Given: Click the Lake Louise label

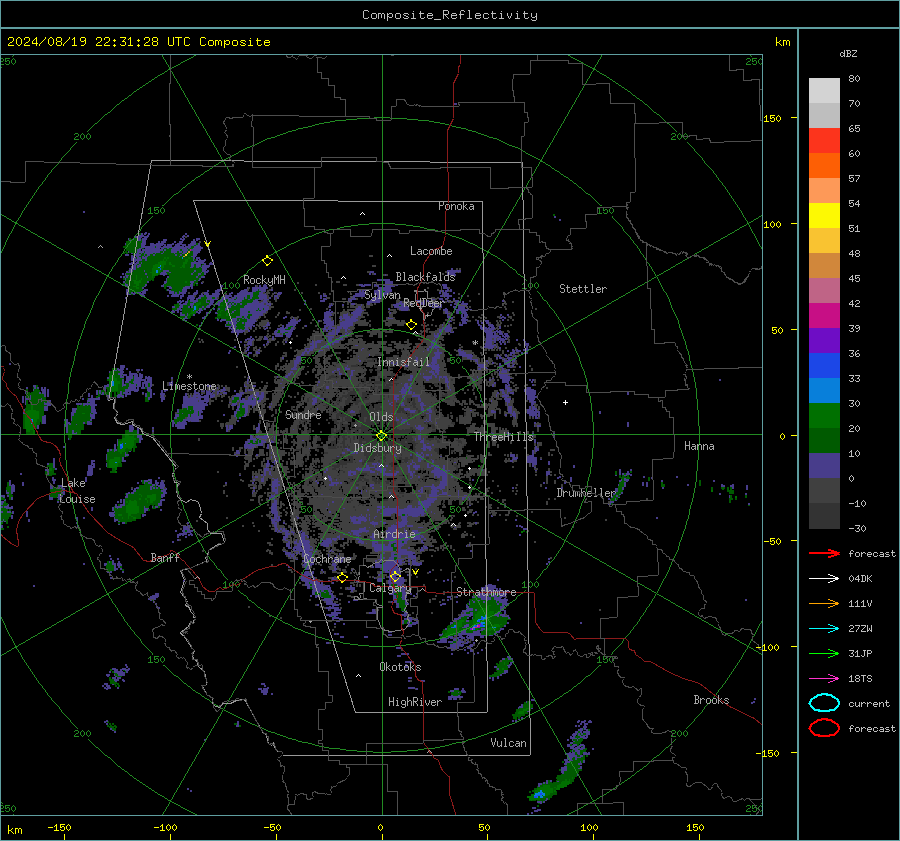Looking at the screenshot, I should (77, 491).
